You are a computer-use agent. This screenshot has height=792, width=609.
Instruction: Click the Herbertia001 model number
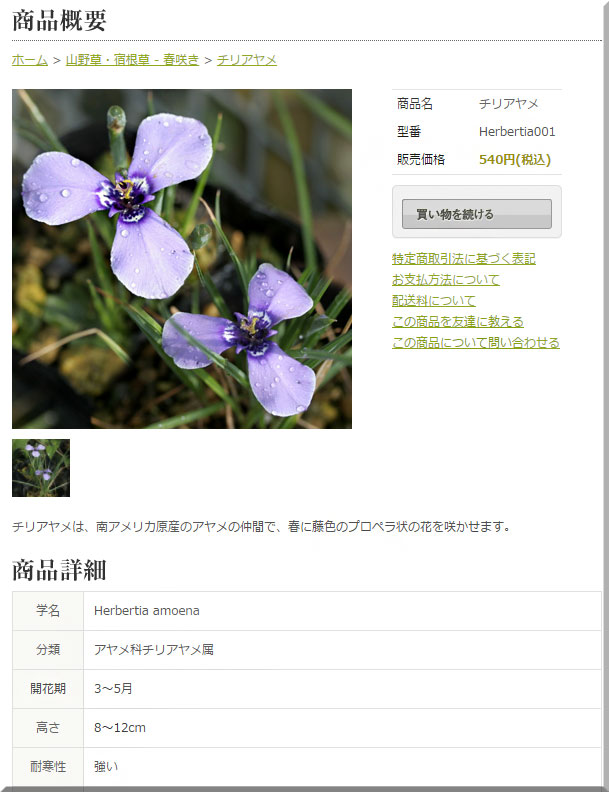[517, 132]
